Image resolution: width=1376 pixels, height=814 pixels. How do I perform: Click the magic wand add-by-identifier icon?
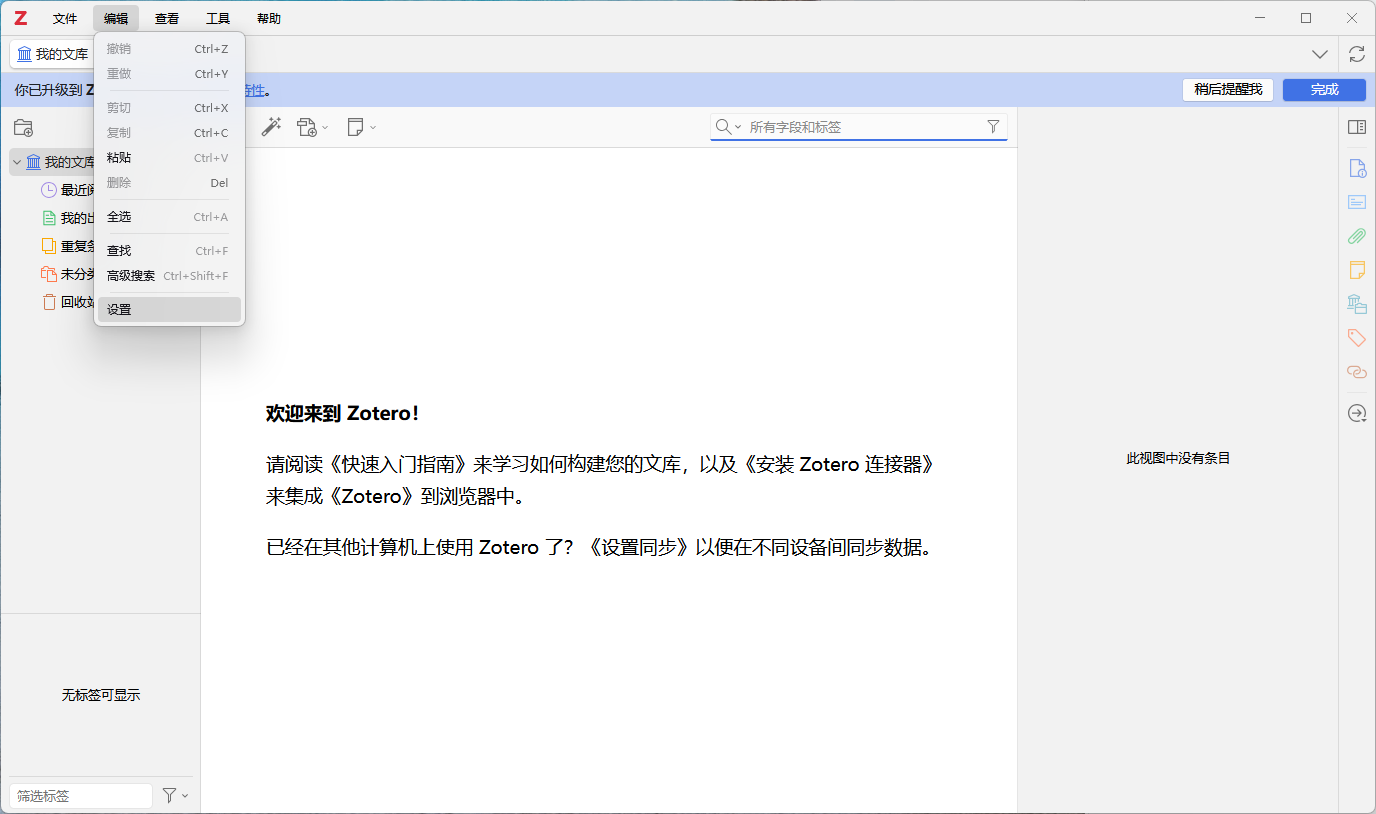click(x=271, y=127)
